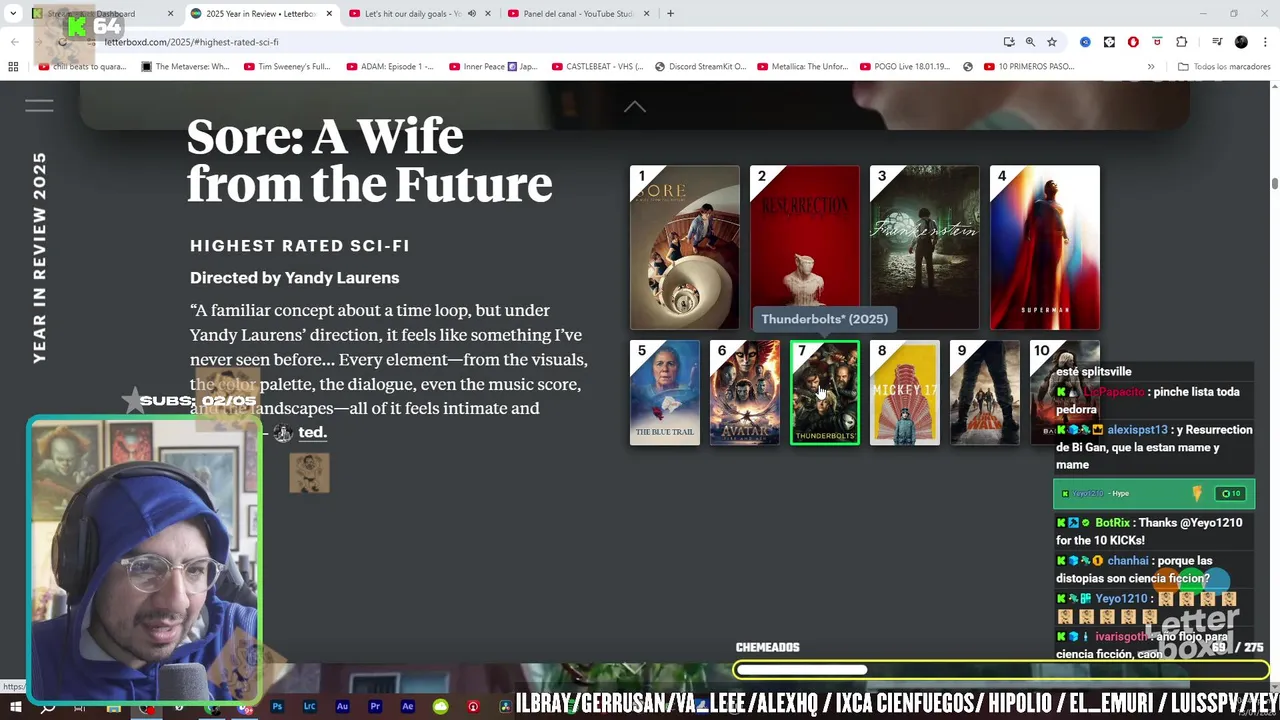
Task: Click the browser back arrow
Action: [15, 42]
